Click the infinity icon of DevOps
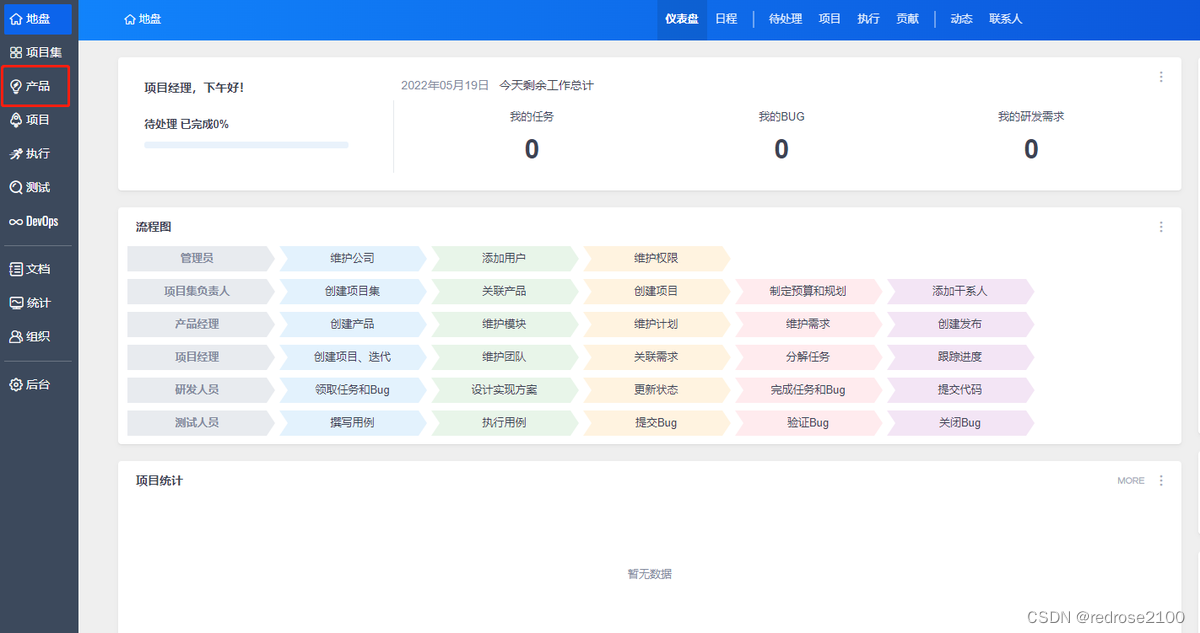1200x633 pixels. point(16,222)
